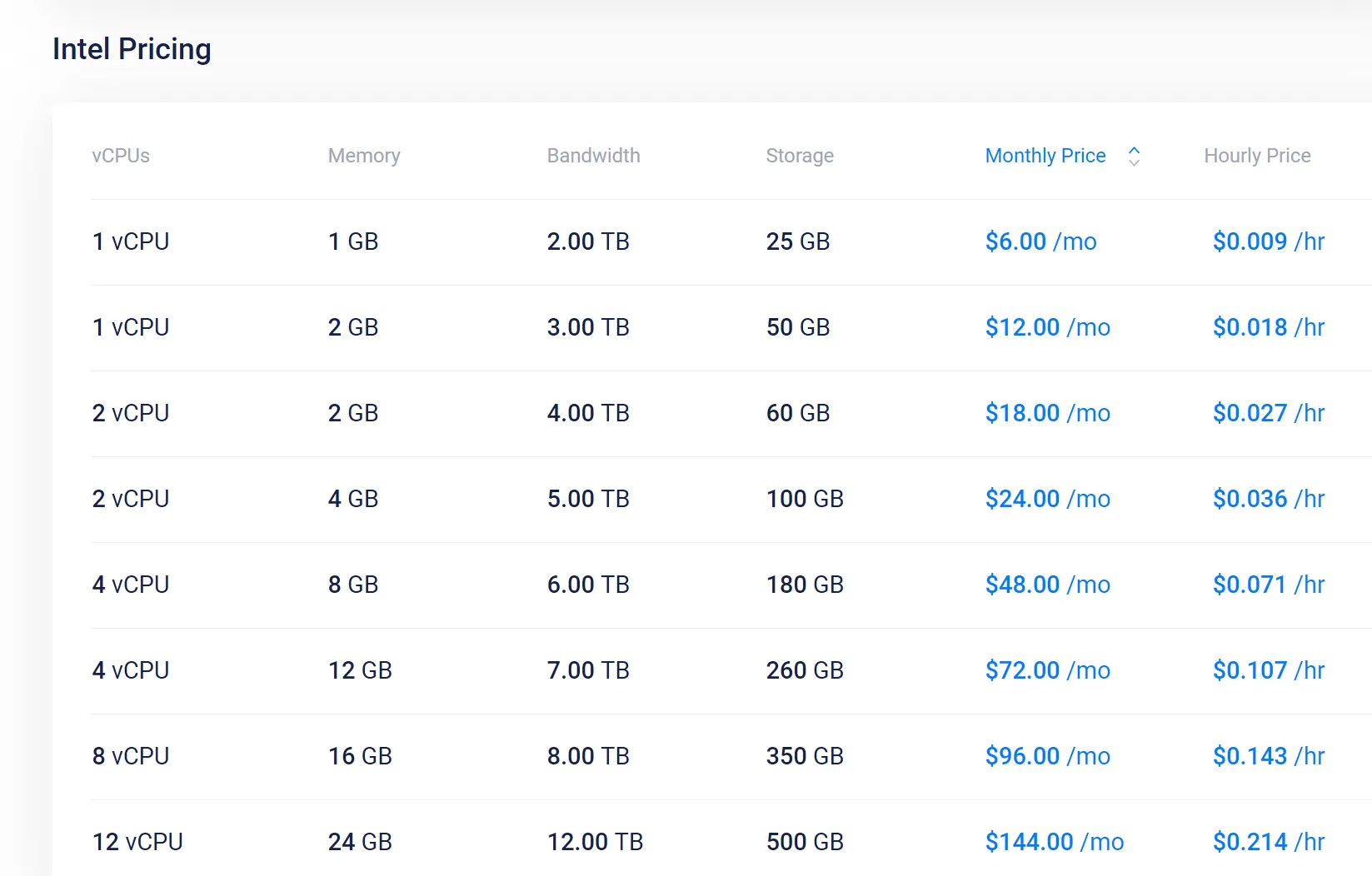Viewport: 1372px width, 876px height.
Task: Click the Storage column header
Action: 800,156
